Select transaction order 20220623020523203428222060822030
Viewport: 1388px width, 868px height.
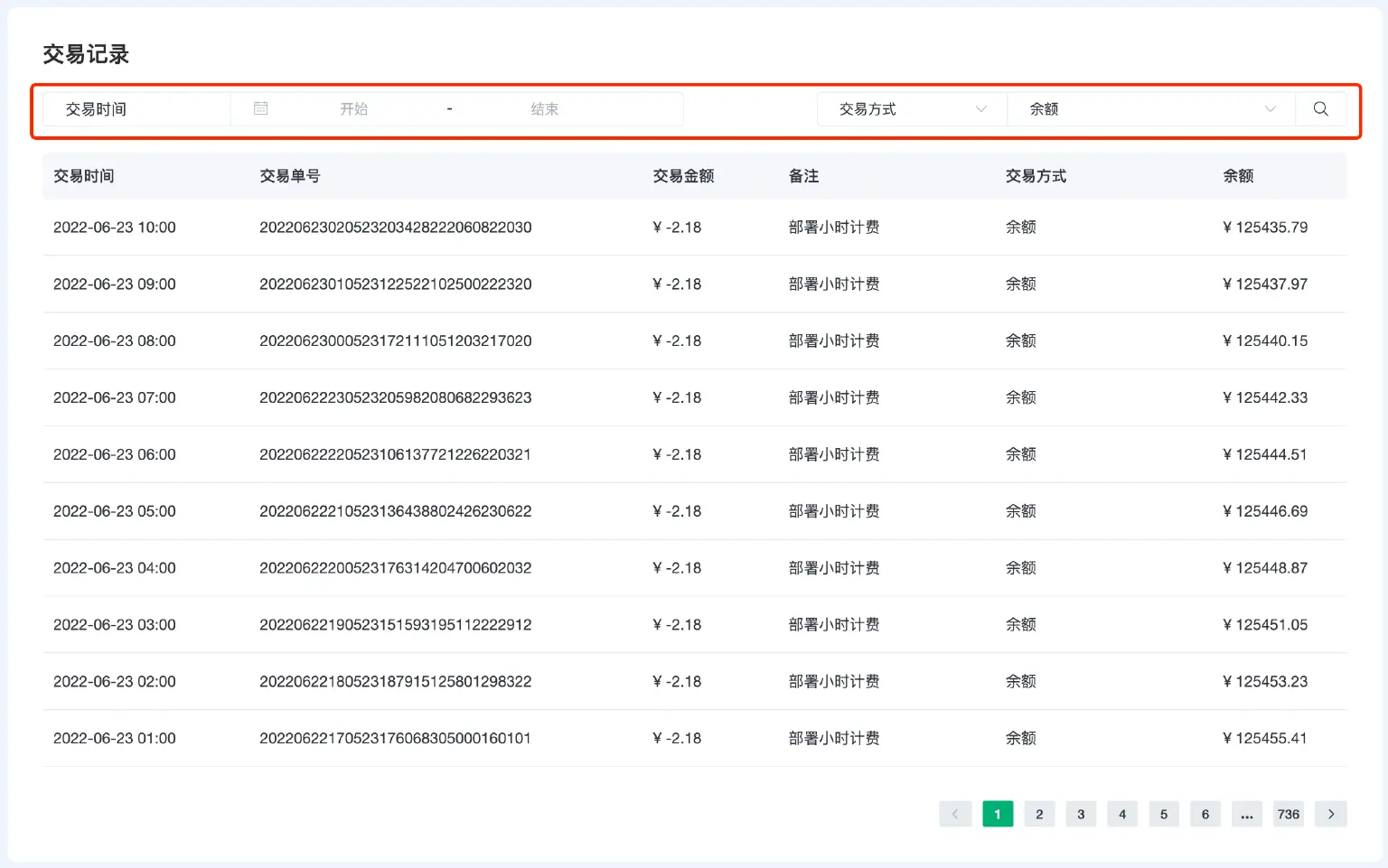click(x=395, y=227)
